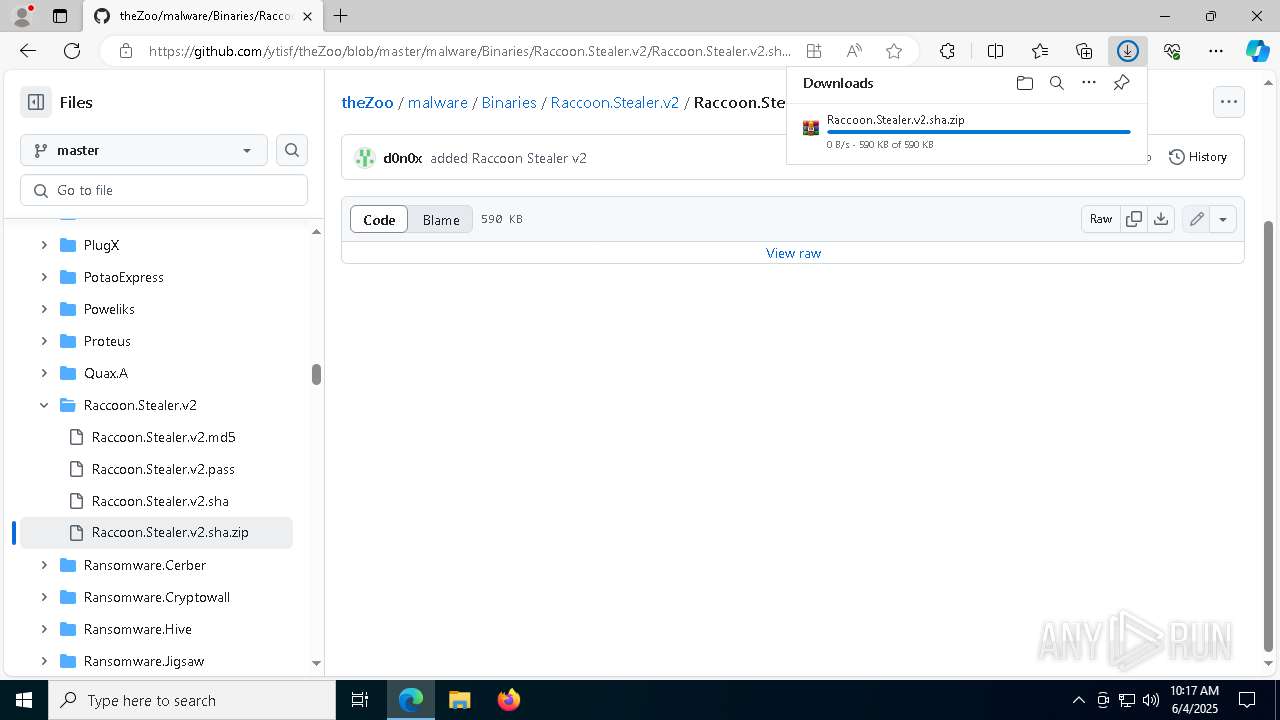Image resolution: width=1280 pixels, height=720 pixels.
Task: Click the browser Back button
Action: click(x=28, y=51)
